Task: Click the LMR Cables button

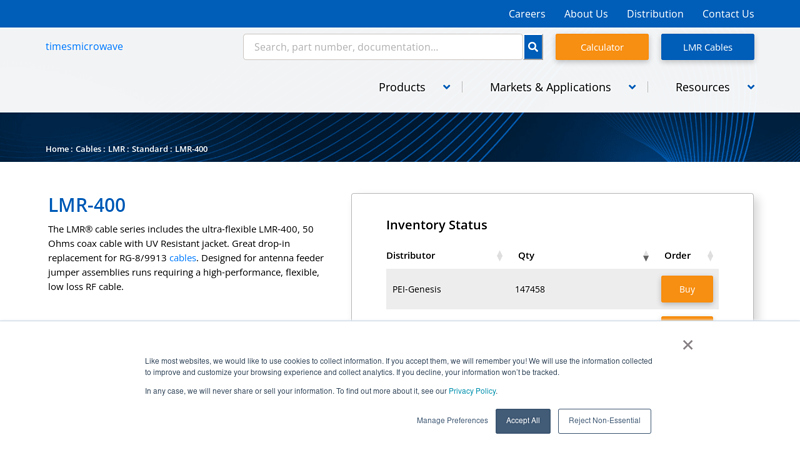Action: pos(707,47)
